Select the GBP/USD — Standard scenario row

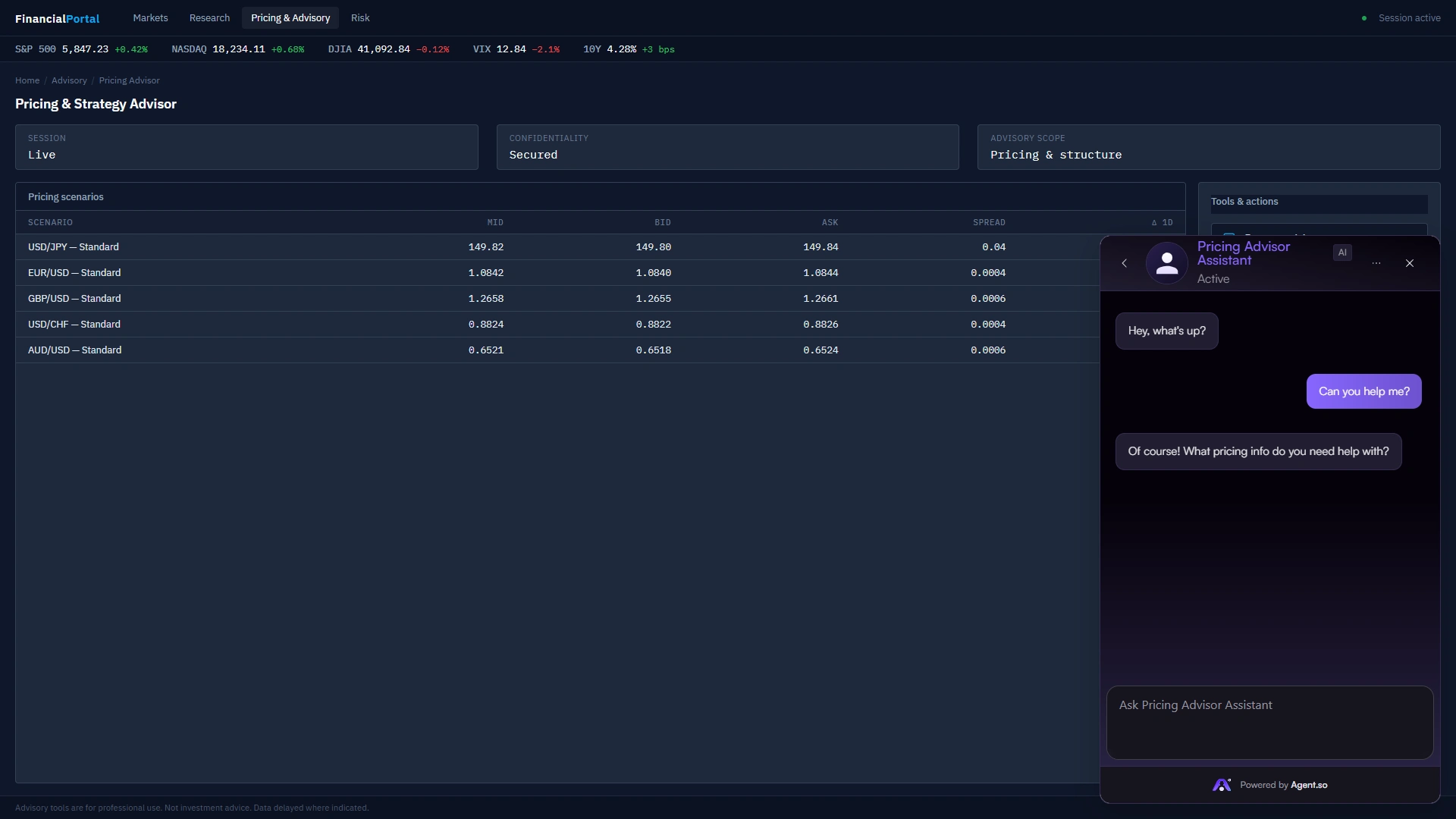point(74,299)
